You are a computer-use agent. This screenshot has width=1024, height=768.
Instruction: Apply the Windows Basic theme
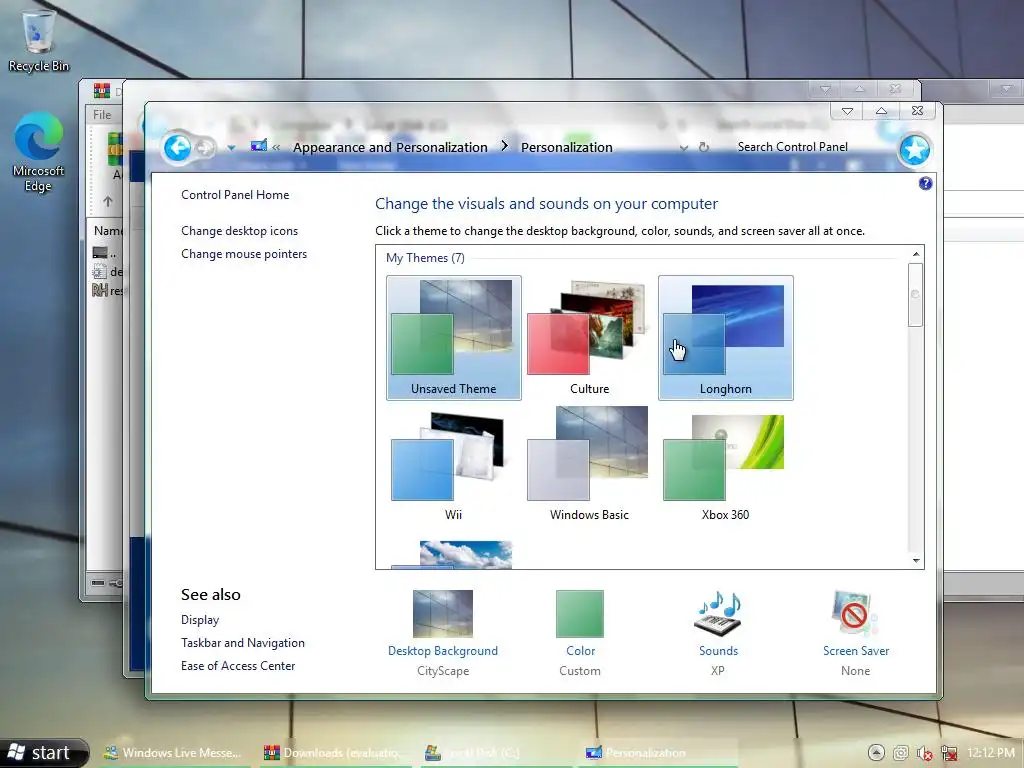[x=589, y=464]
